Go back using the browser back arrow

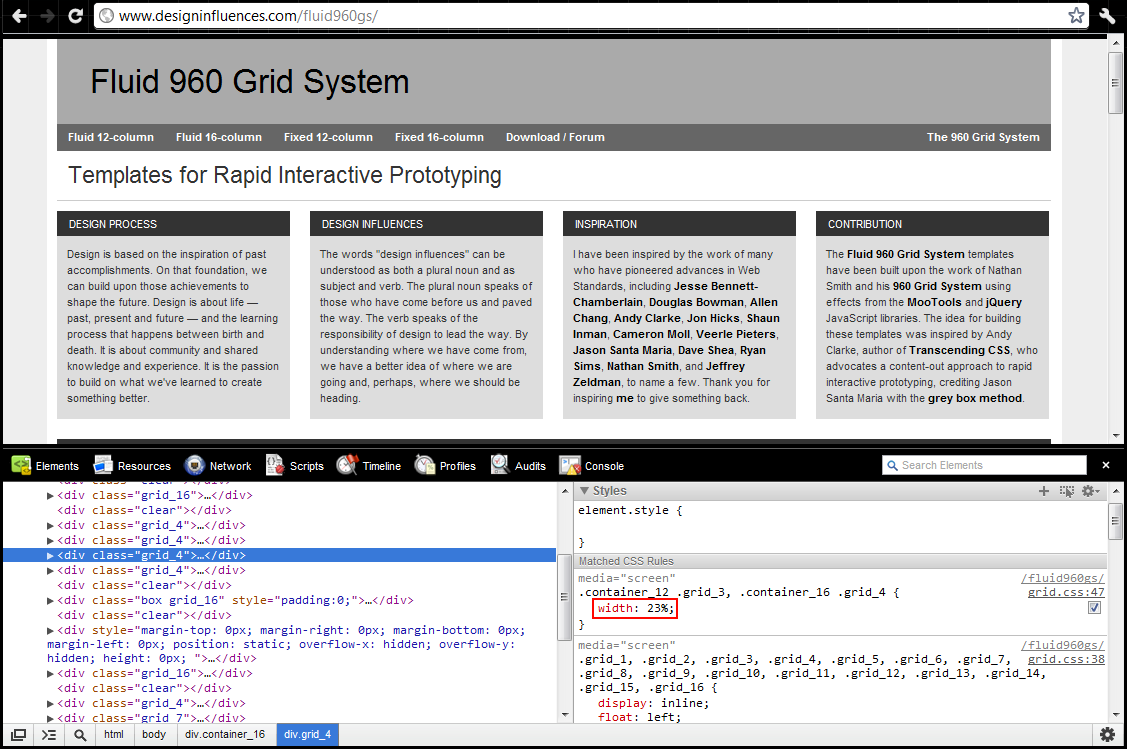tap(19, 15)
